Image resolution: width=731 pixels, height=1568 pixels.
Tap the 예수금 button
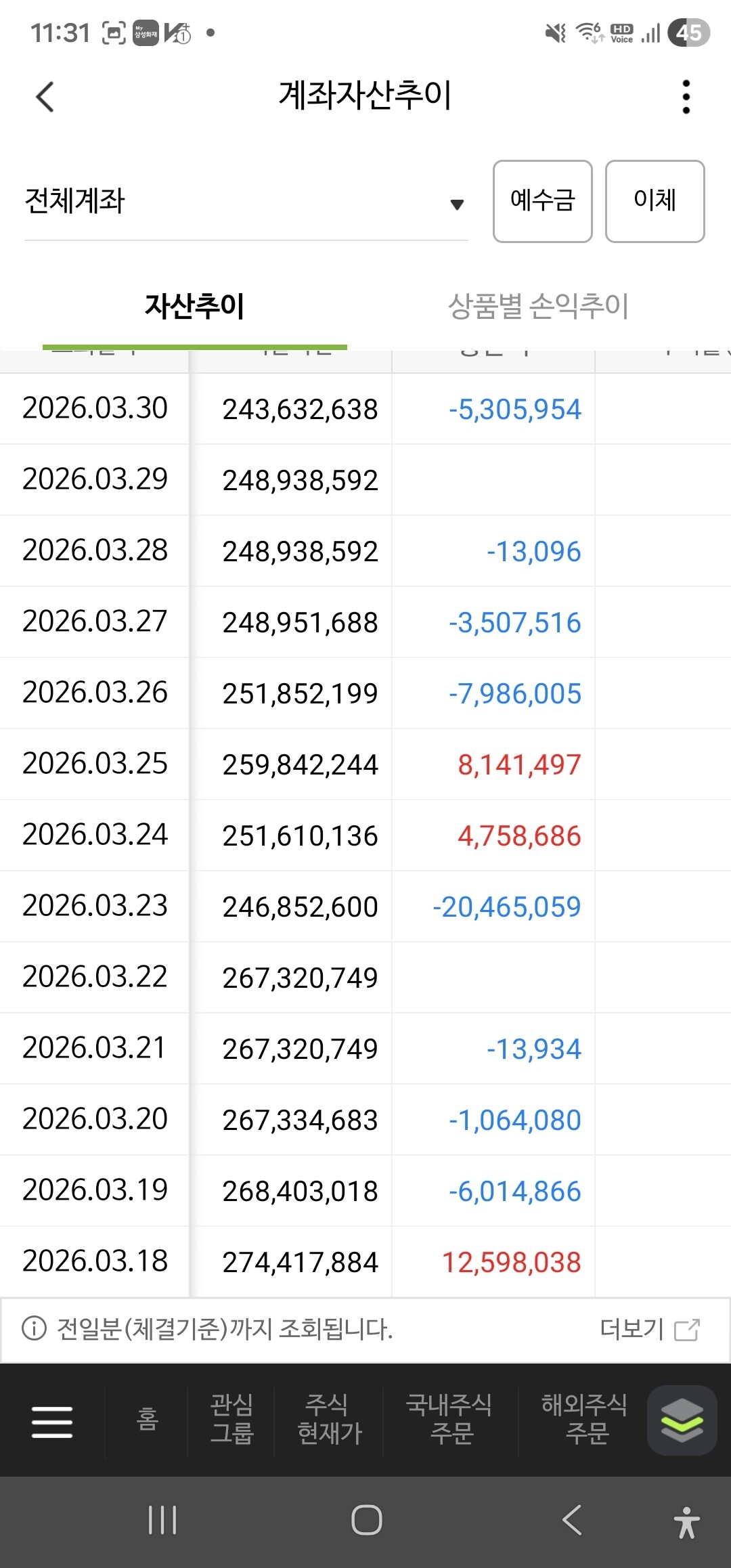pos(542,201)
